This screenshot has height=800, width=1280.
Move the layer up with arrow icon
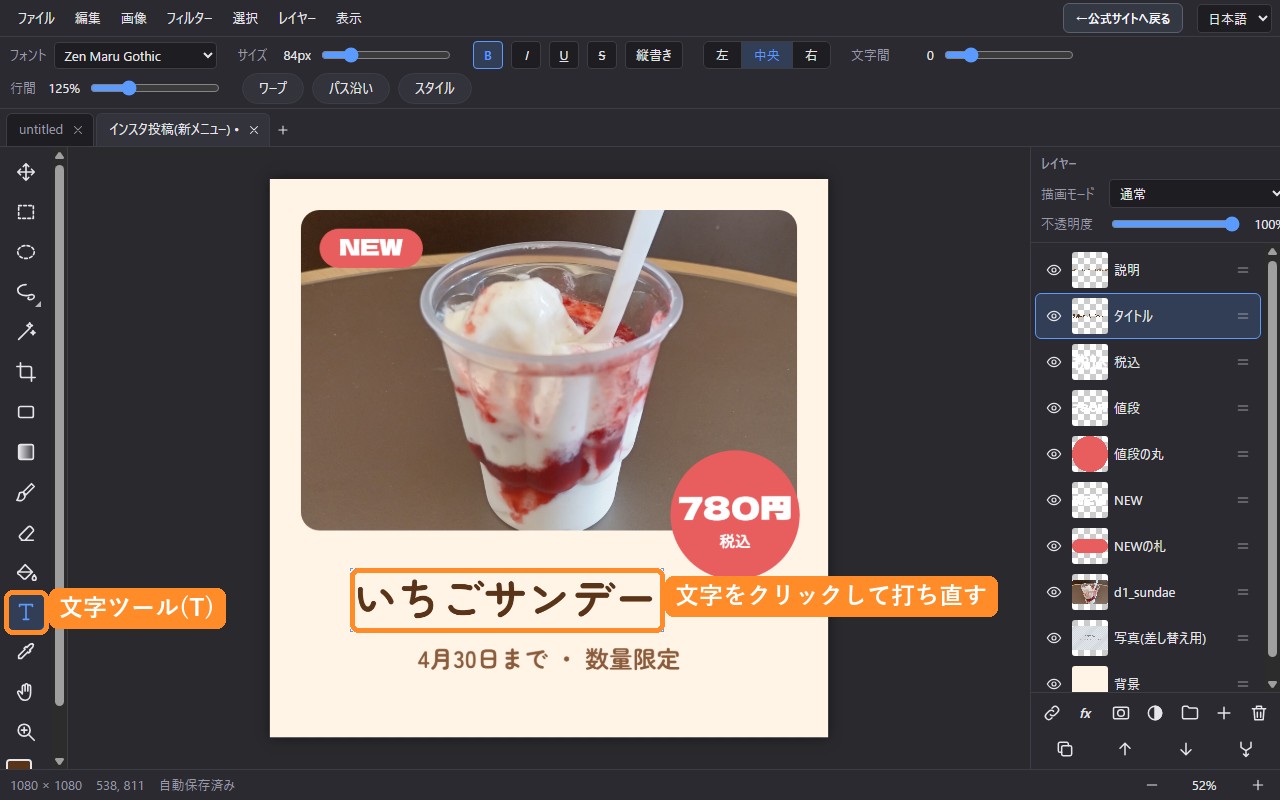click(x=1125, y=749)
